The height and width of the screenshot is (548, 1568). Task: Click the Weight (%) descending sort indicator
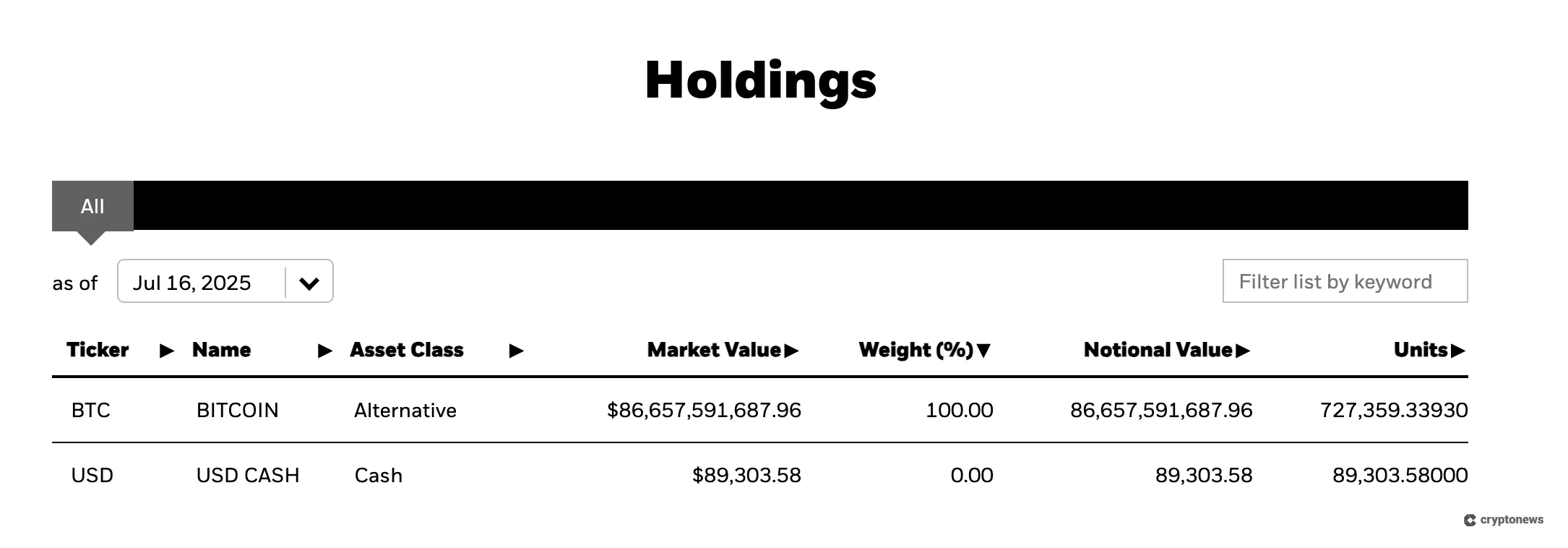pos(984,350)
